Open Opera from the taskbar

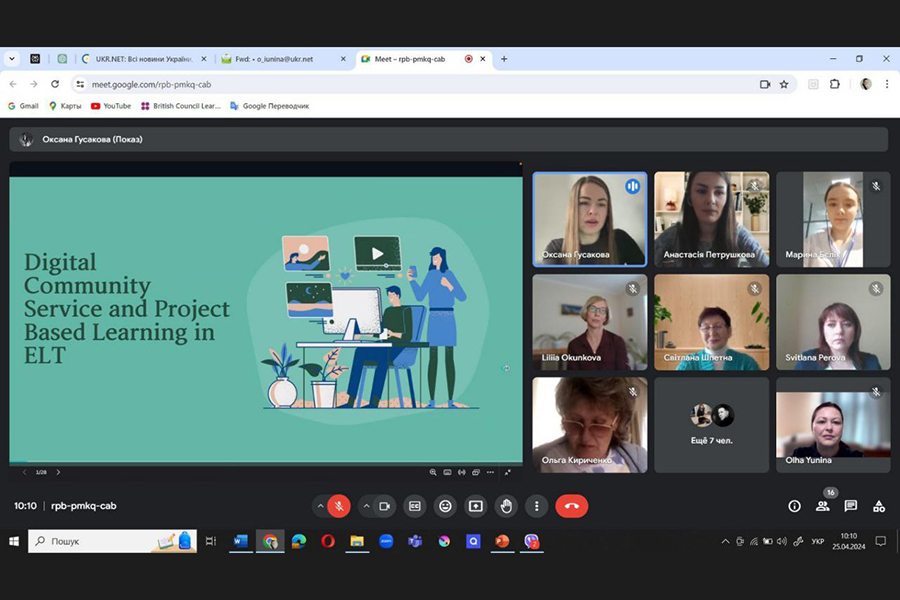tap(328, 541)
